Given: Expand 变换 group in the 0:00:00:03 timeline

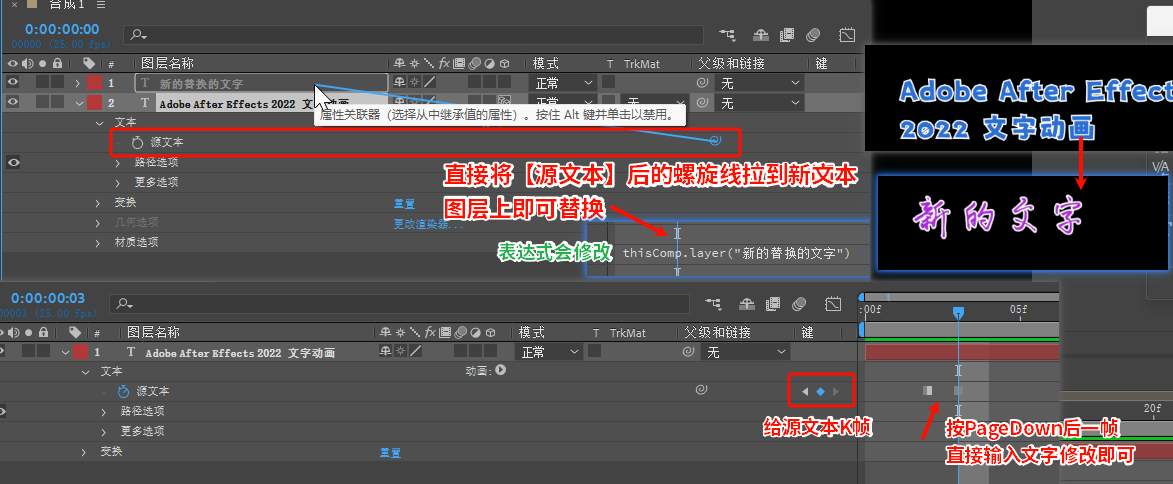Looking at the screenshot, I should [x=86, y=452].
